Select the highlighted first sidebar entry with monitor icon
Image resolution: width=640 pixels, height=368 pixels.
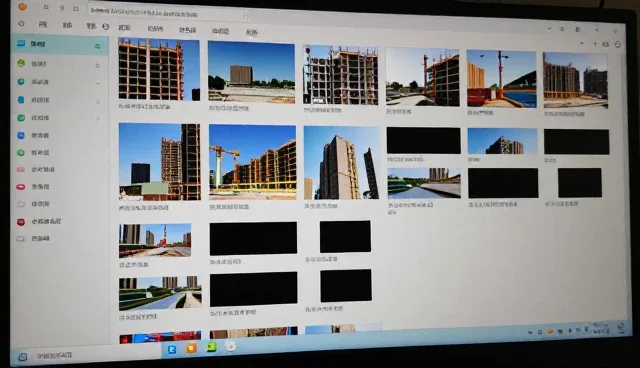[x=60, y=44]
